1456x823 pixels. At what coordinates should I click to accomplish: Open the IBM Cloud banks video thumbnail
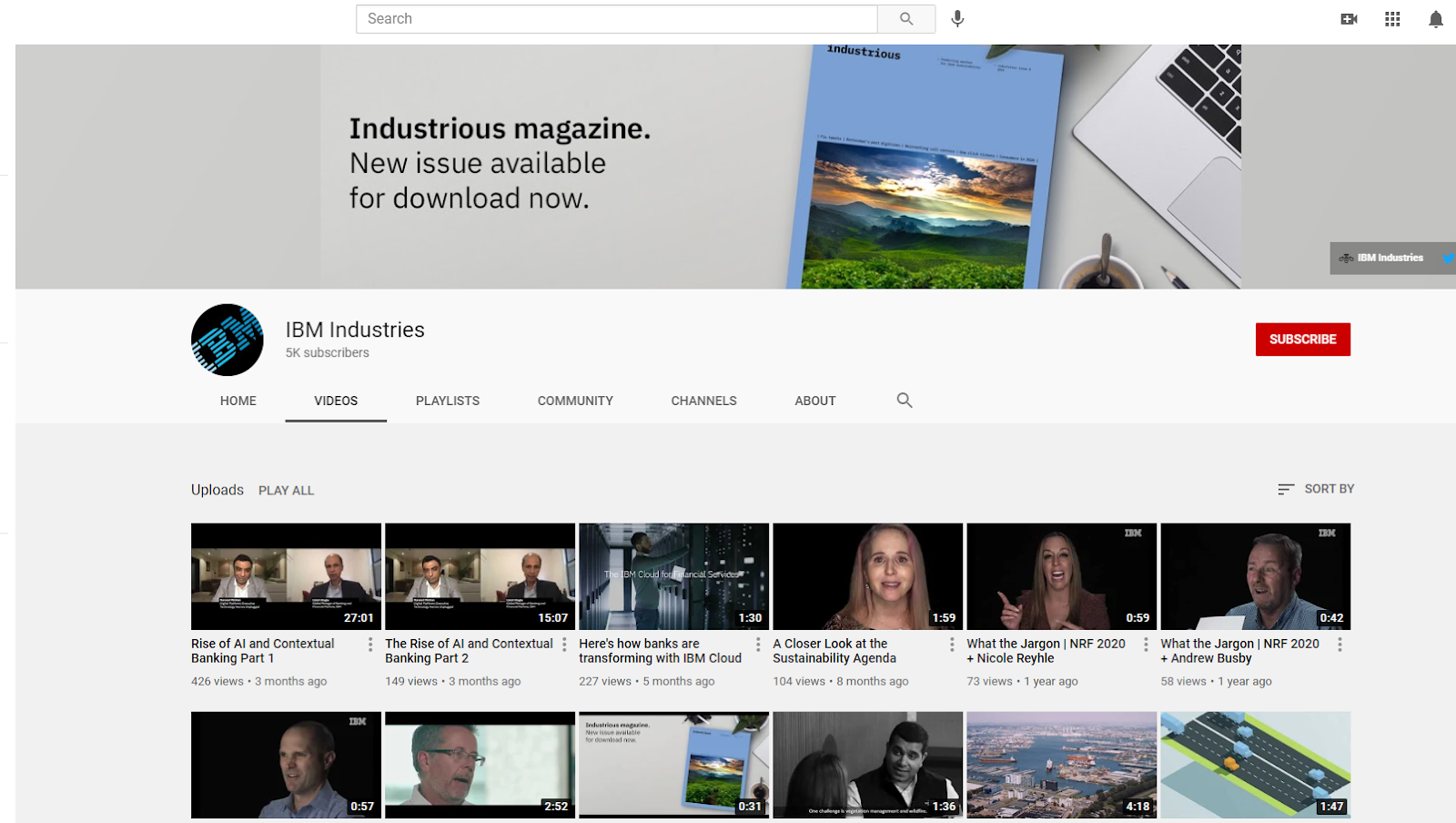coord(673,576)
